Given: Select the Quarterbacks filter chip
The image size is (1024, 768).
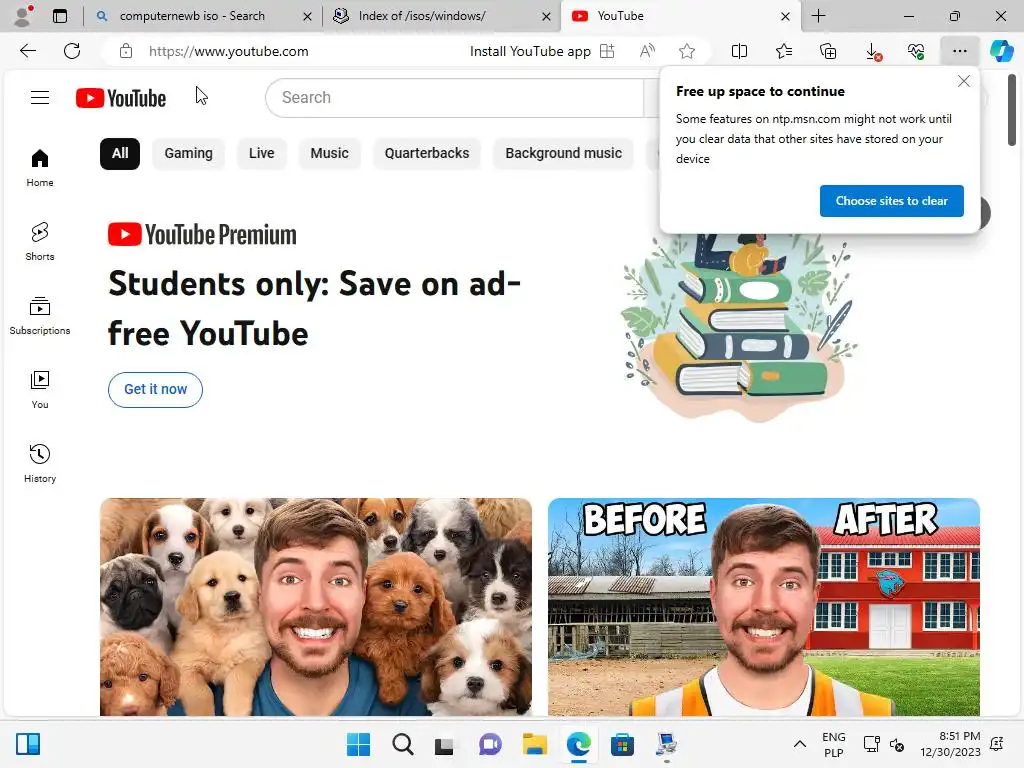Looking at the screenshot, I should (426, 153).
